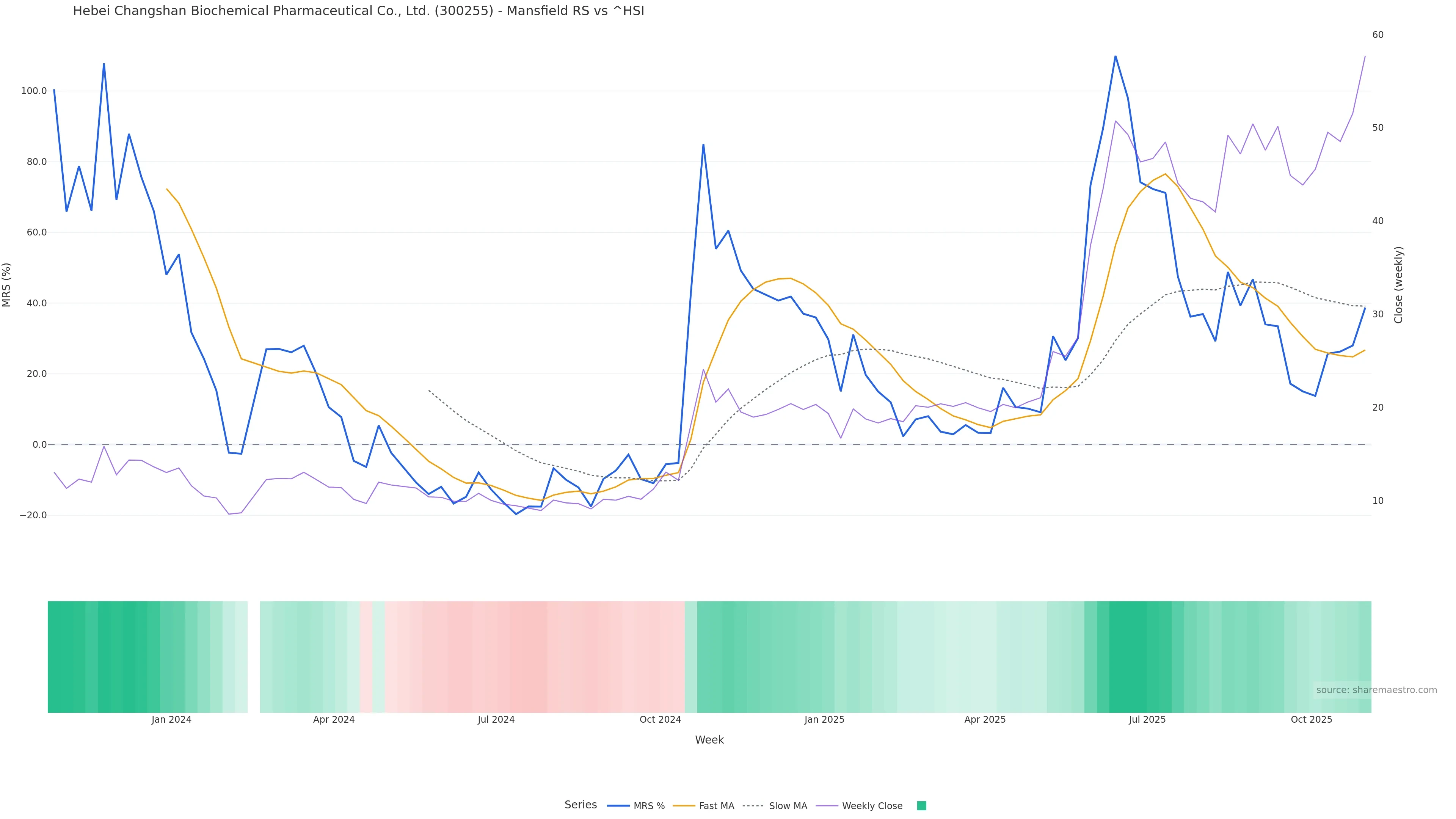Click the Oct 2025 x-axis tick label
Viewport: 1456px width, 819px height.
click(x=1311, y=720)
